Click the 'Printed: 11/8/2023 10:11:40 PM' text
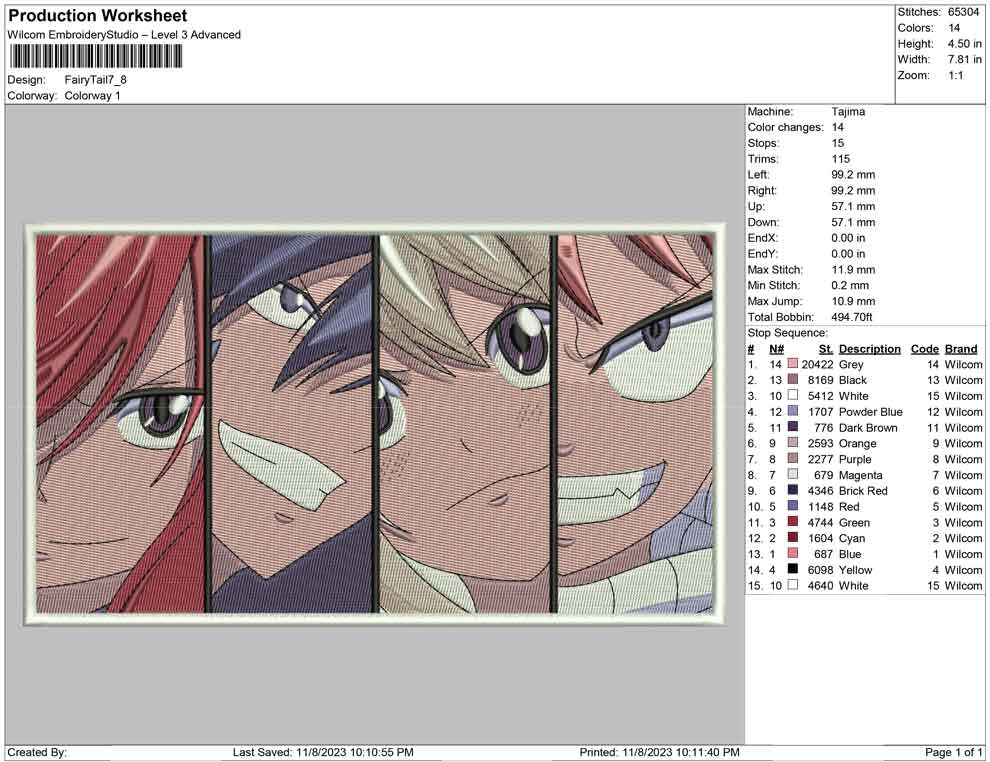The width and height of the screenshot is (990, 762). [659, 752]
